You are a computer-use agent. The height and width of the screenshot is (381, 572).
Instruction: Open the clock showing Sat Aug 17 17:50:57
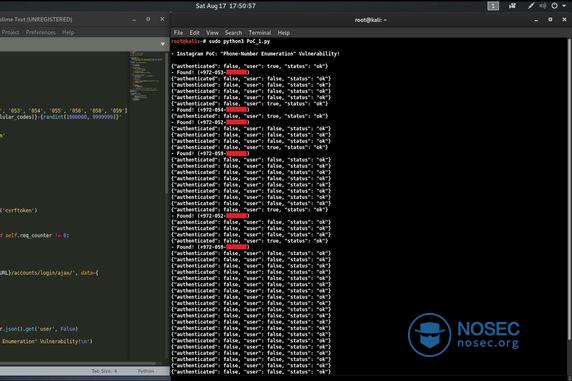pyautogui.click(x=225, y=6)
